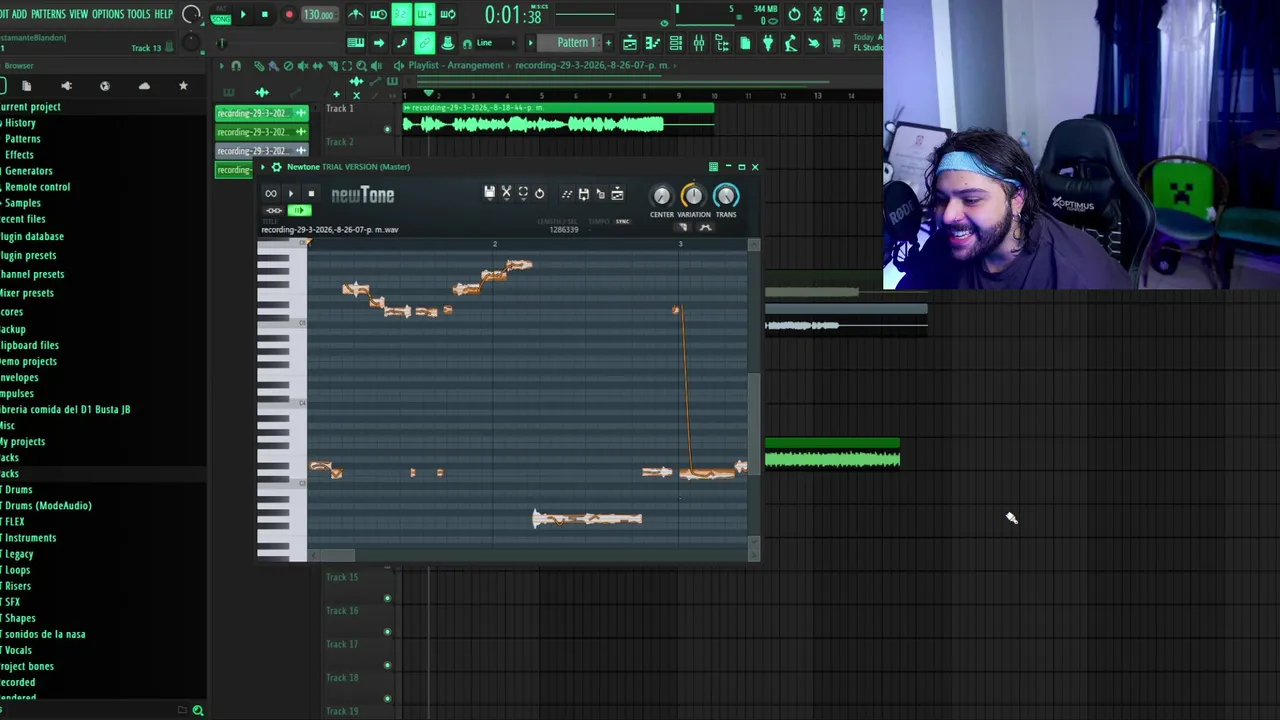Image resolution: width=1280 pixels, height=720 pixels.
Task: Toggle PAT/SONG mode switch
Action: coord(221,15)
